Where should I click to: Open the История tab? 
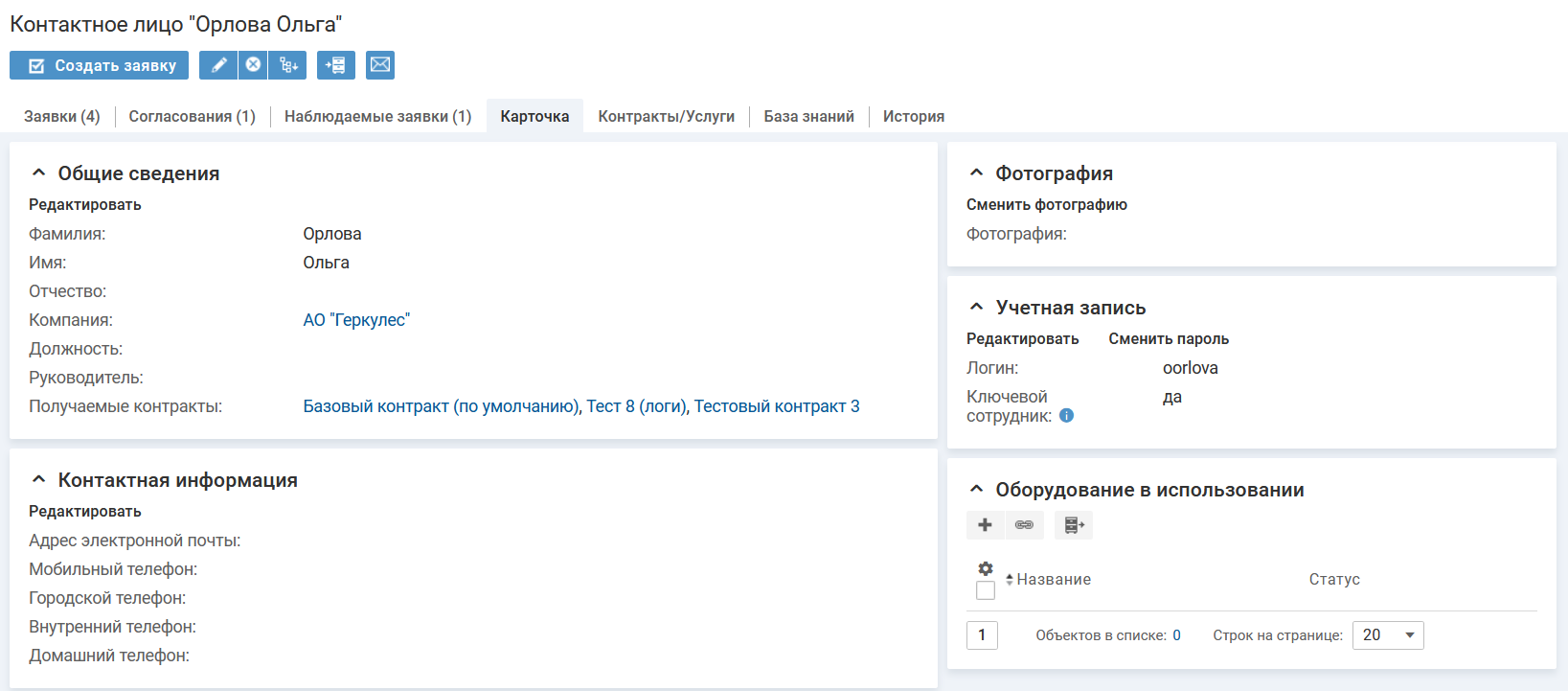click(x=914, y=116)
